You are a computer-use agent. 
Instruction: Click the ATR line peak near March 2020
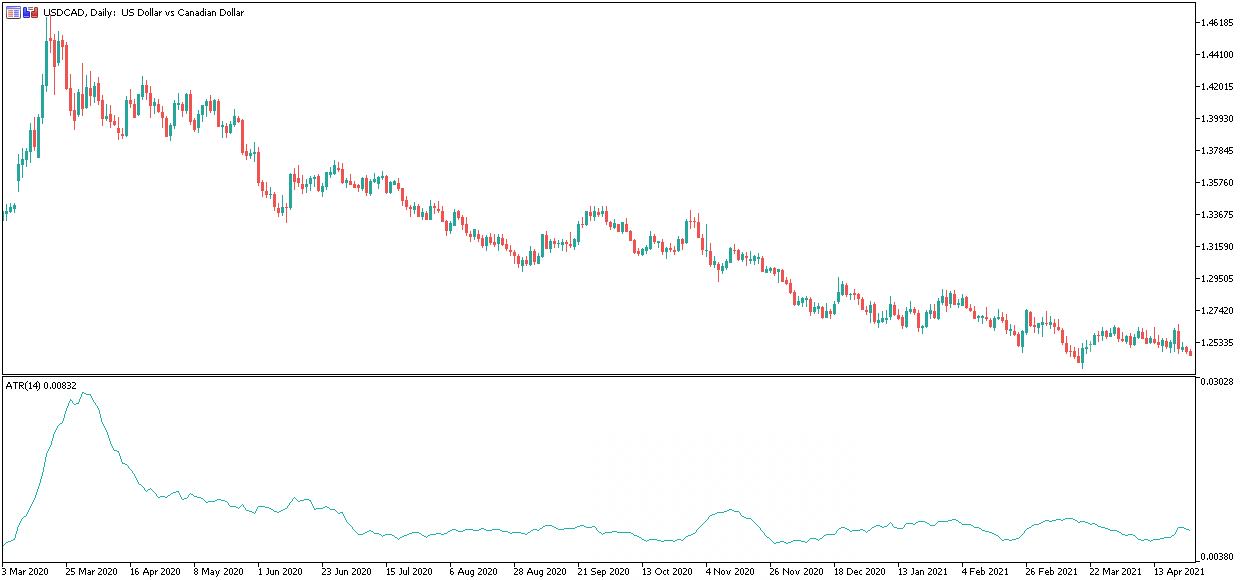84,393
